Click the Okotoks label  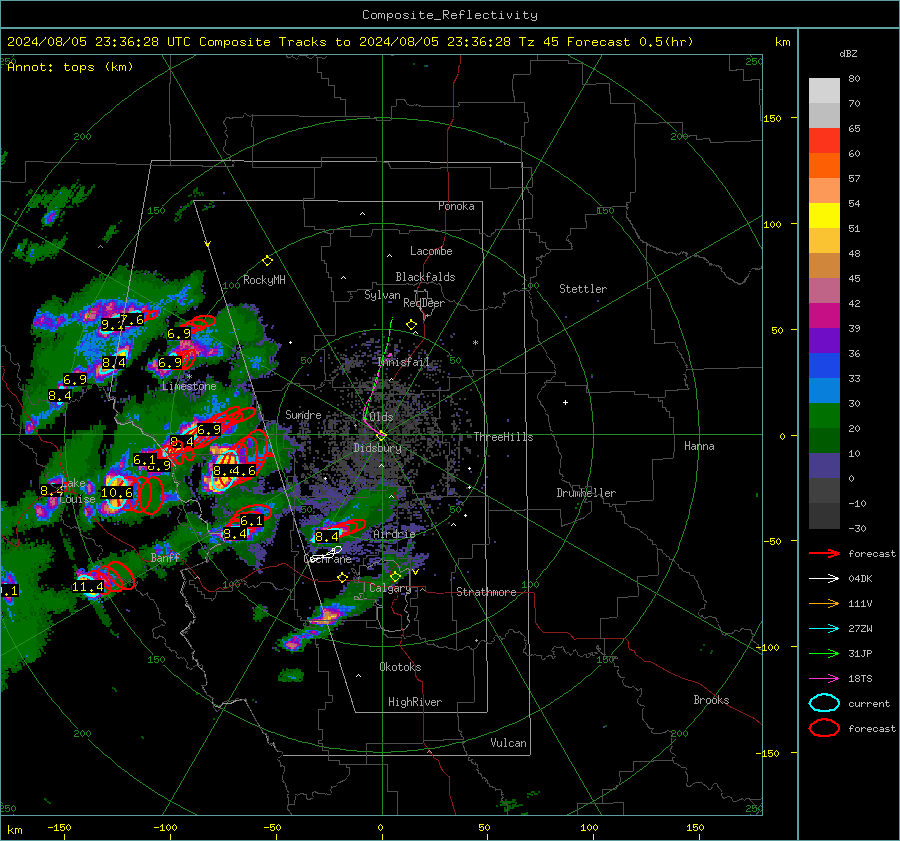[x=400, y=667]
